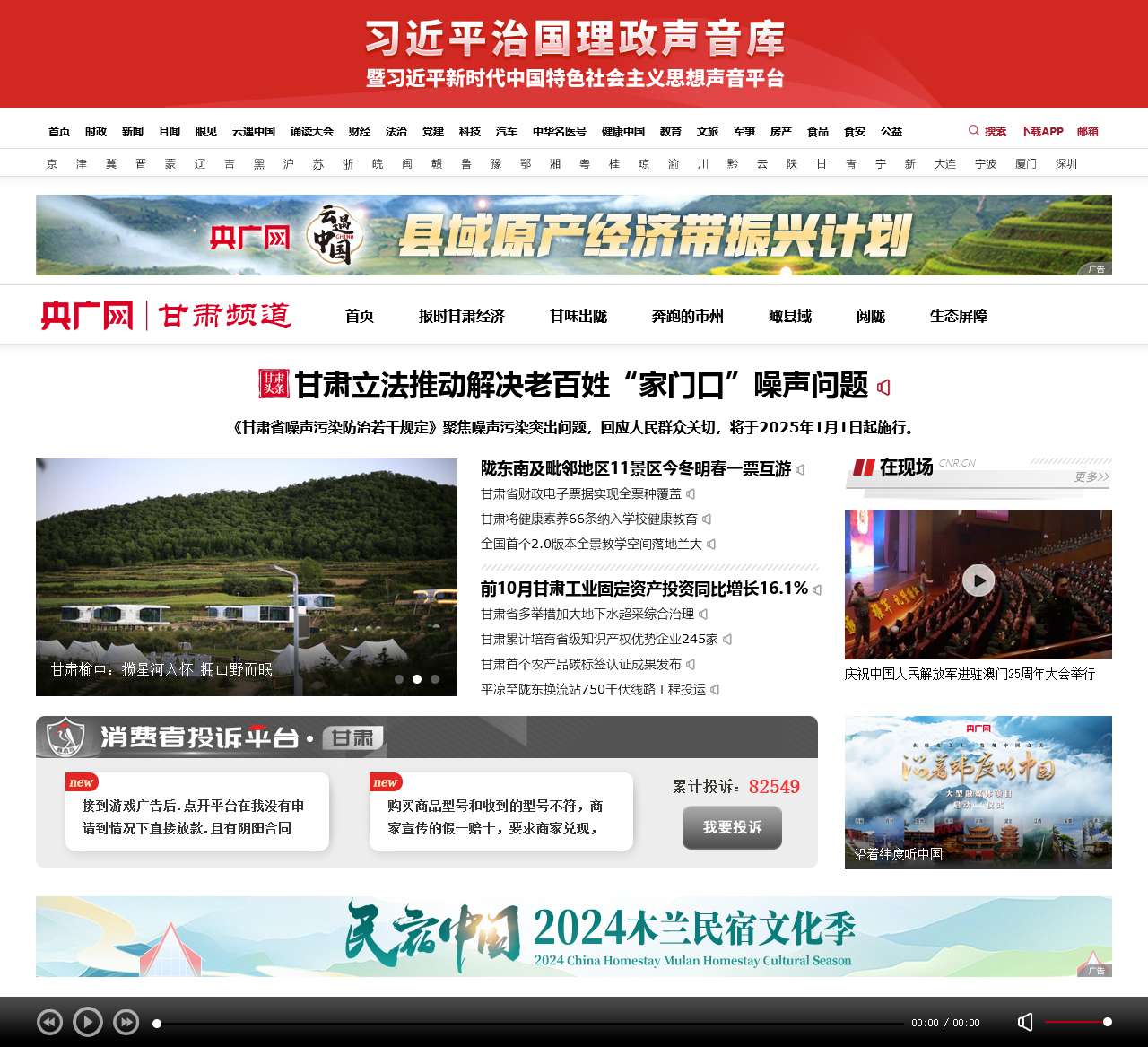The height and width of the screenshot is (1047, 1148).
Task: Skip to next track in audio player
Action: tap(126, 1022)
